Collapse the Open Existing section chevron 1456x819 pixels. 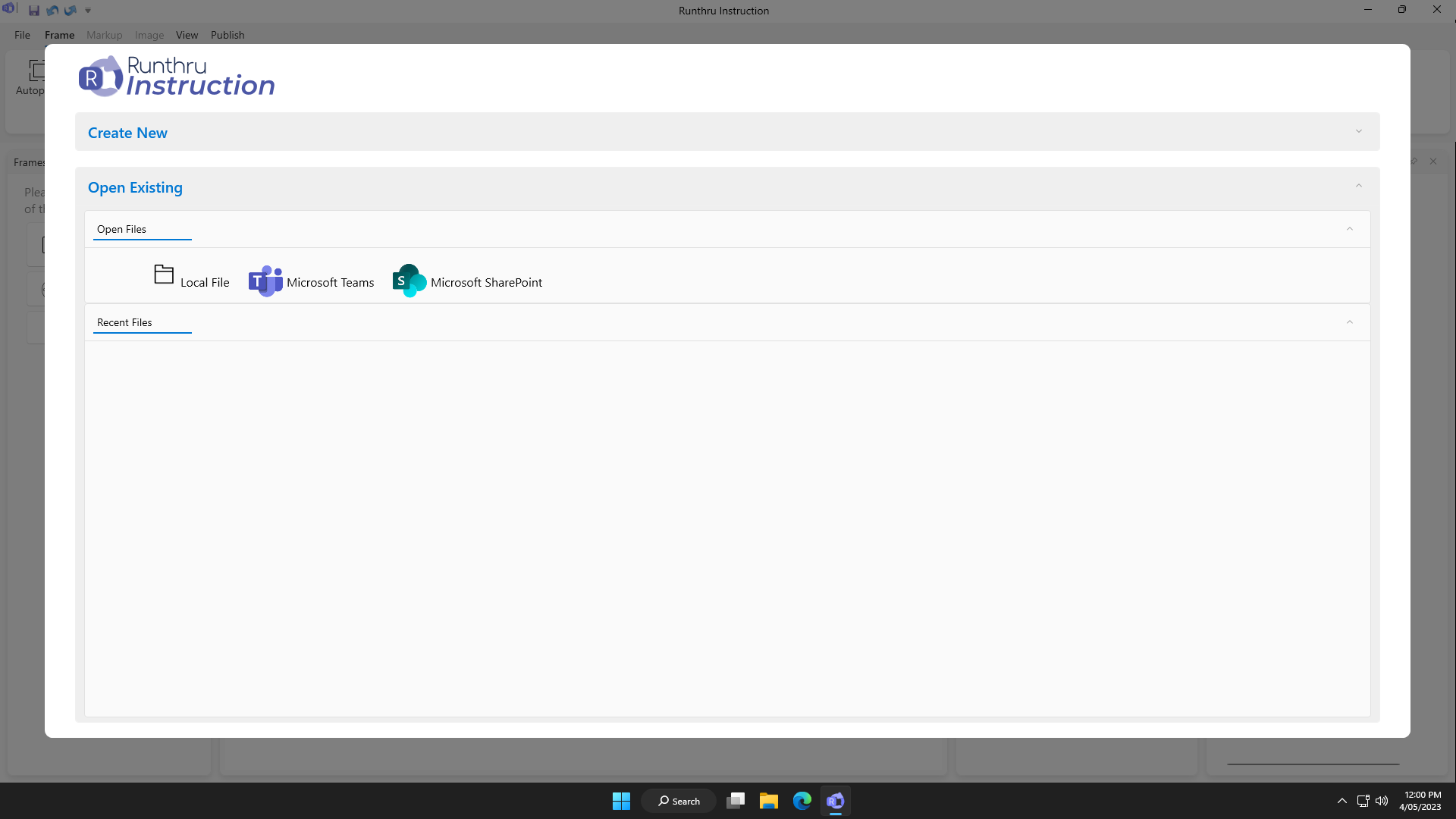tap(1358, 187)
